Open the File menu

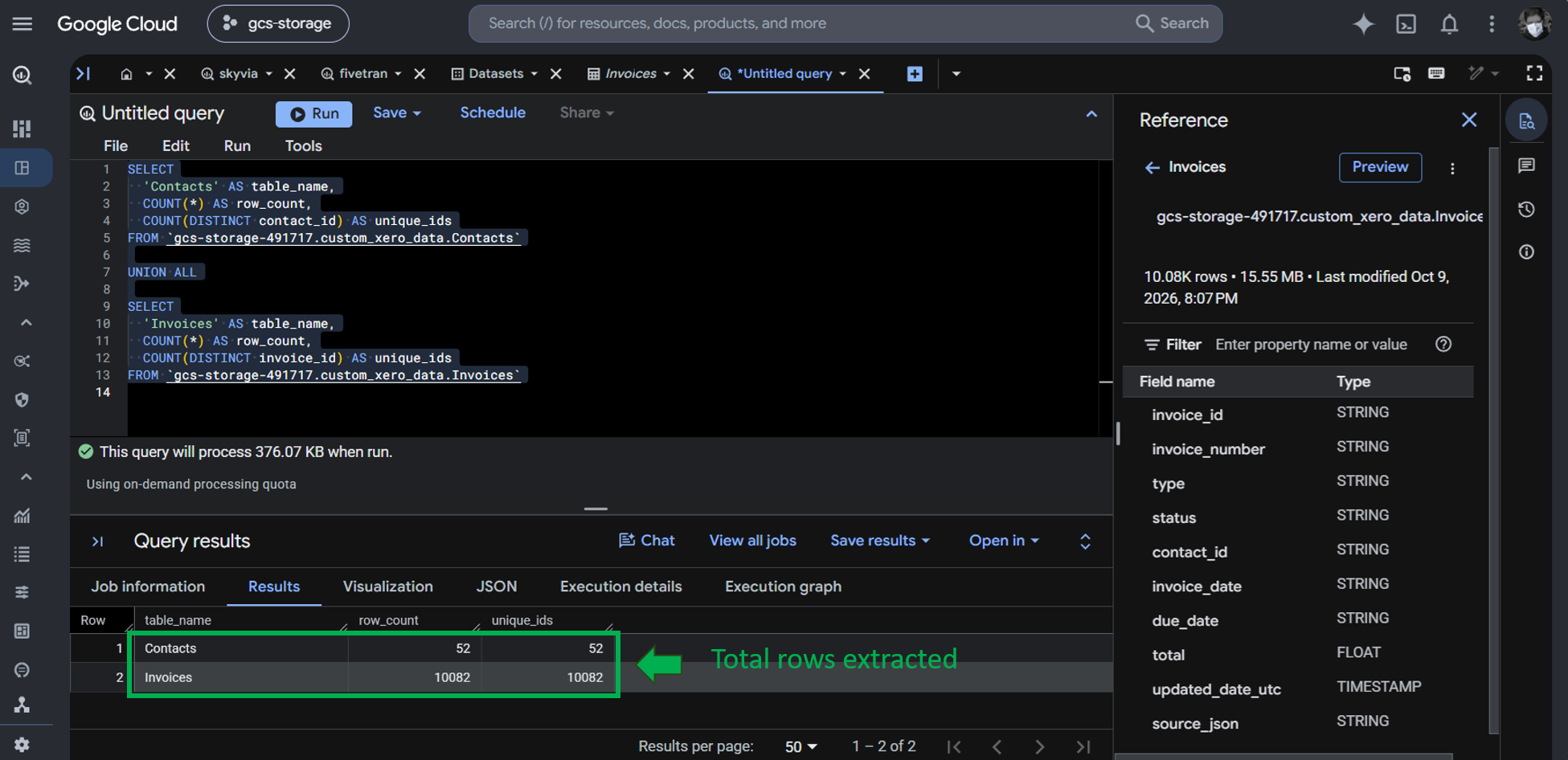pyautogui.click(x=116, y=146)
